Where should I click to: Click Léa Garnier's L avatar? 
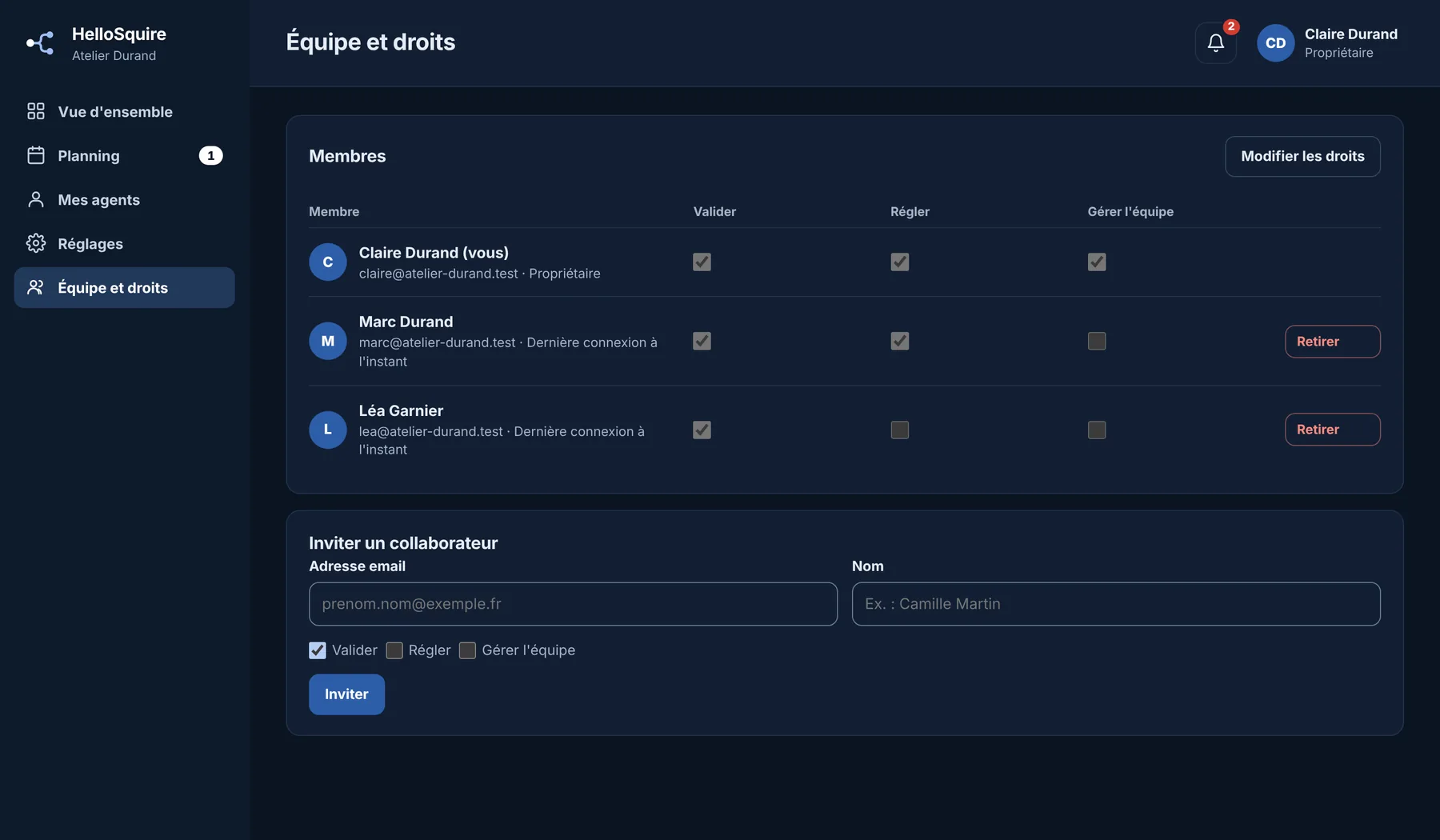click(x=328, y=430)
